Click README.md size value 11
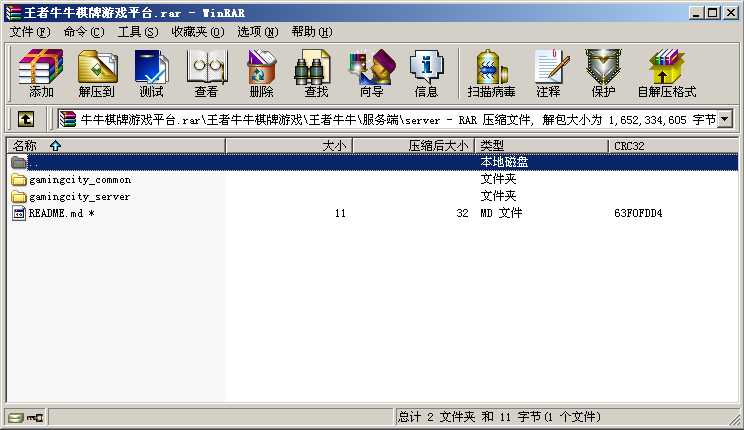 point(340,213)
